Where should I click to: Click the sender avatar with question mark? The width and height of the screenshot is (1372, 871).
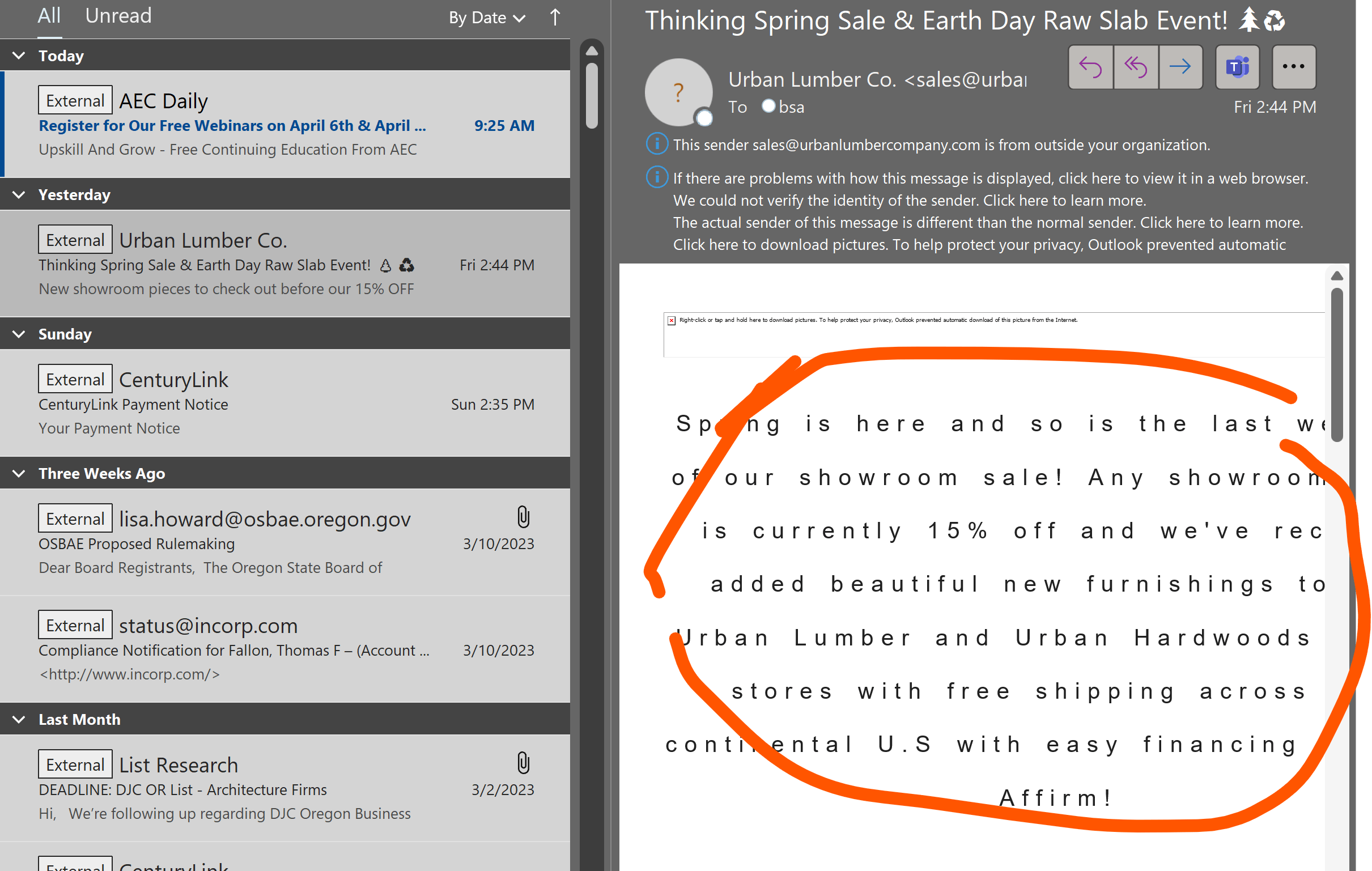coord(678,92)
